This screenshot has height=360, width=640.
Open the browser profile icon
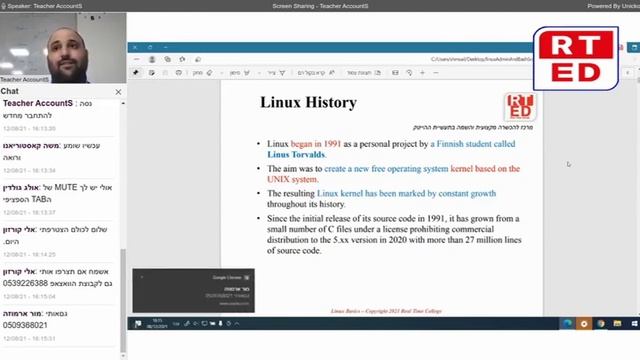tap(152, 60)
